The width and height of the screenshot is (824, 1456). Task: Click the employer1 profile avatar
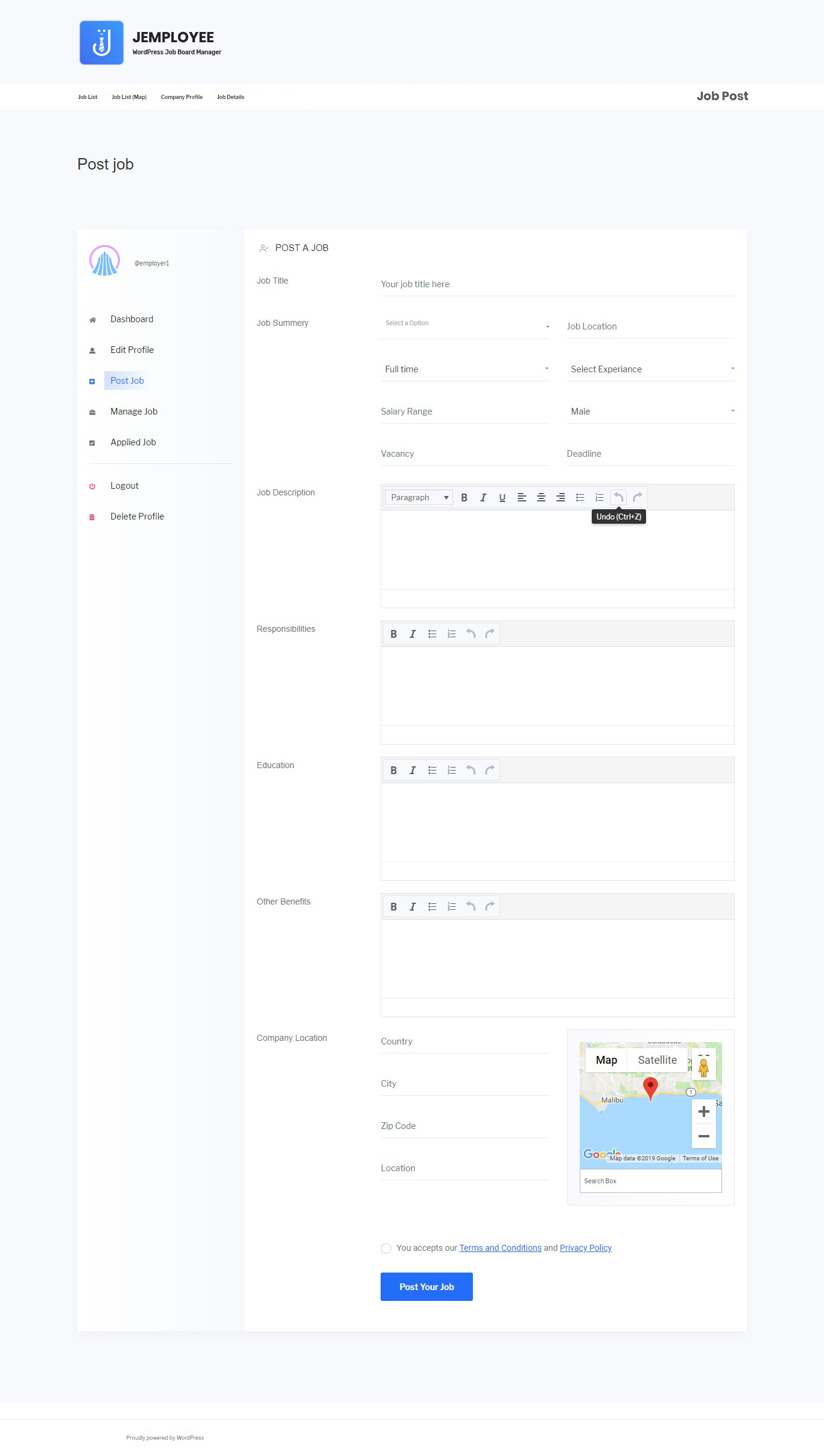104,261
